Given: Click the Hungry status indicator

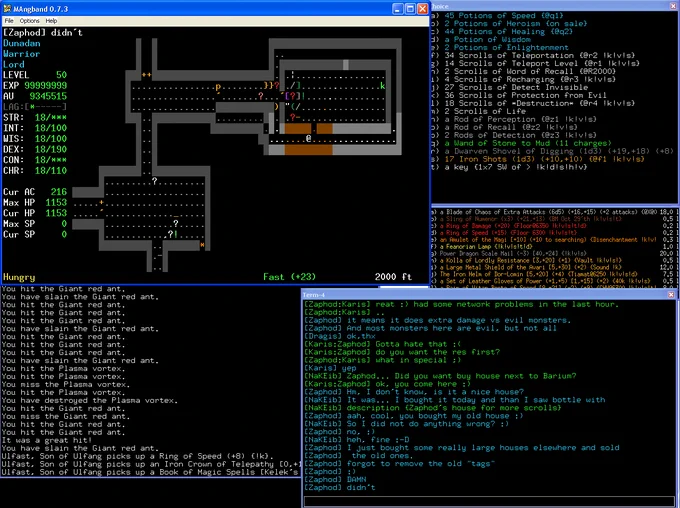Looking at the screenshot, I should coord(19,277).
